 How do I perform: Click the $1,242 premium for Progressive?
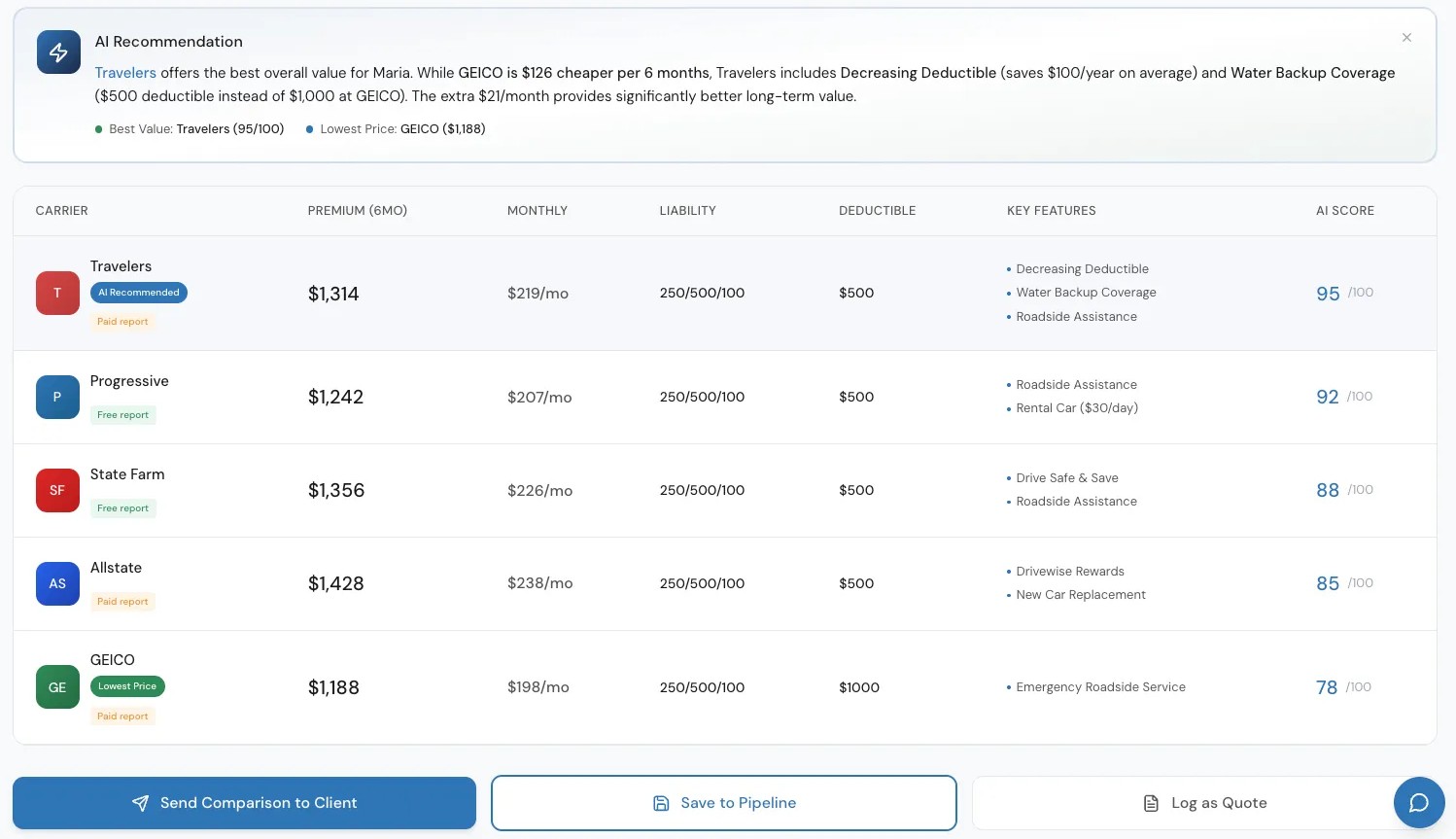tap(336, 397)
